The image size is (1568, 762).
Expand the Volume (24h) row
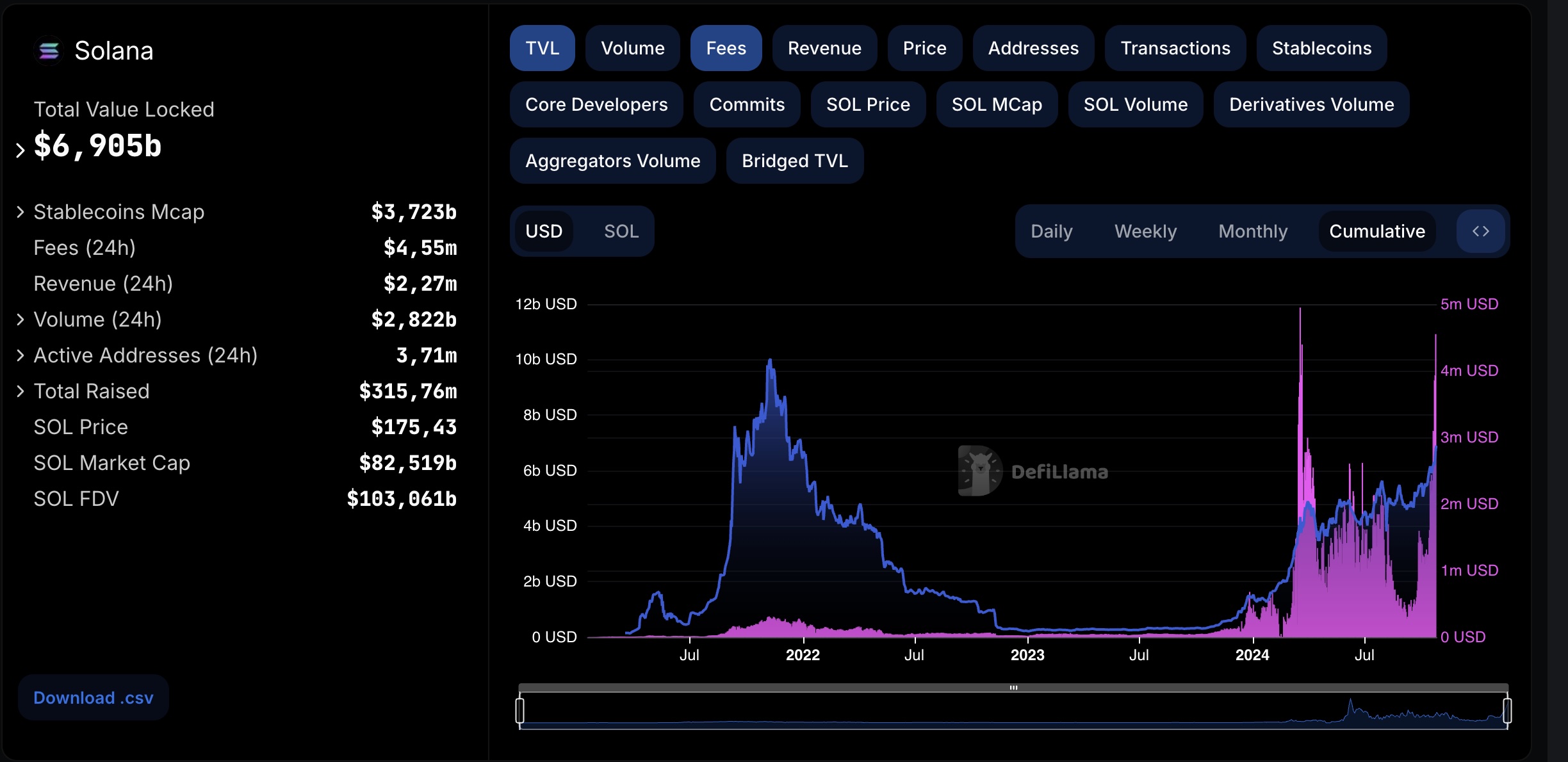20,320
